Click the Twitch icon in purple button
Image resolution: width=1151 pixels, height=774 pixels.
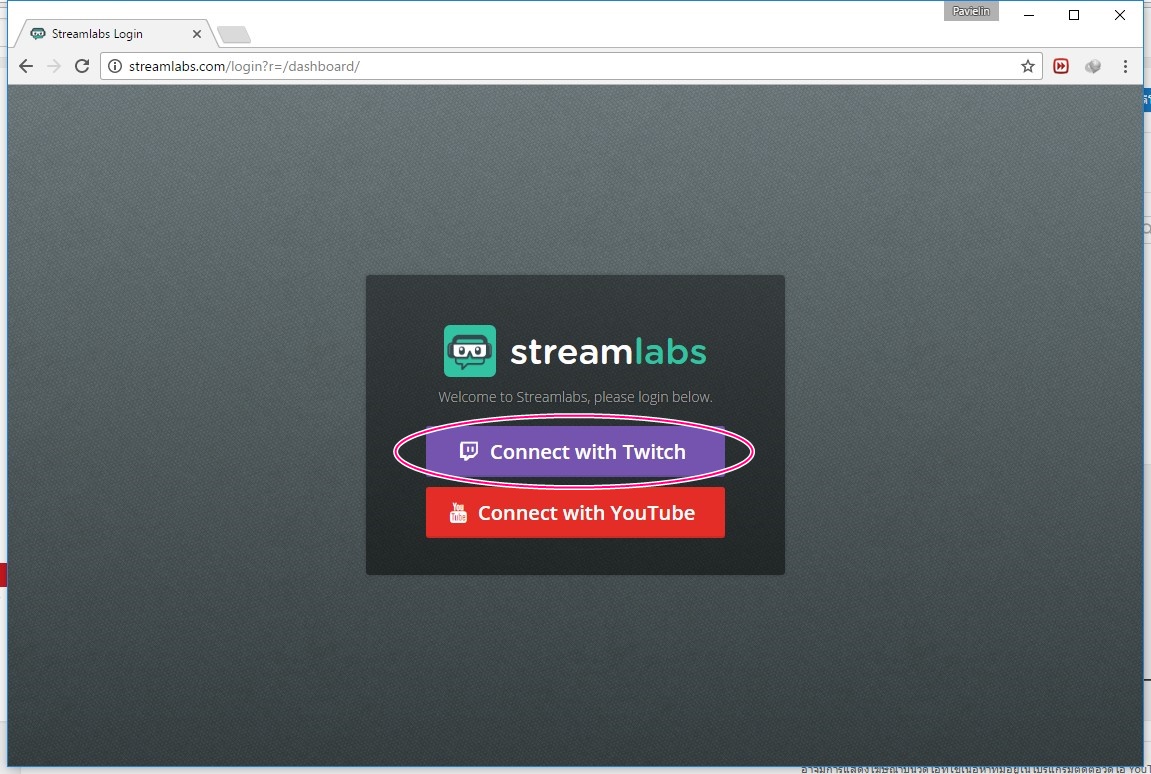468,451
